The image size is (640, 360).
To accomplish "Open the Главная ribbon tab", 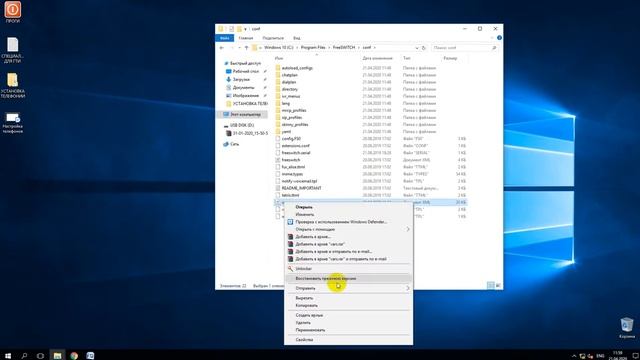I will coord(246,38).
